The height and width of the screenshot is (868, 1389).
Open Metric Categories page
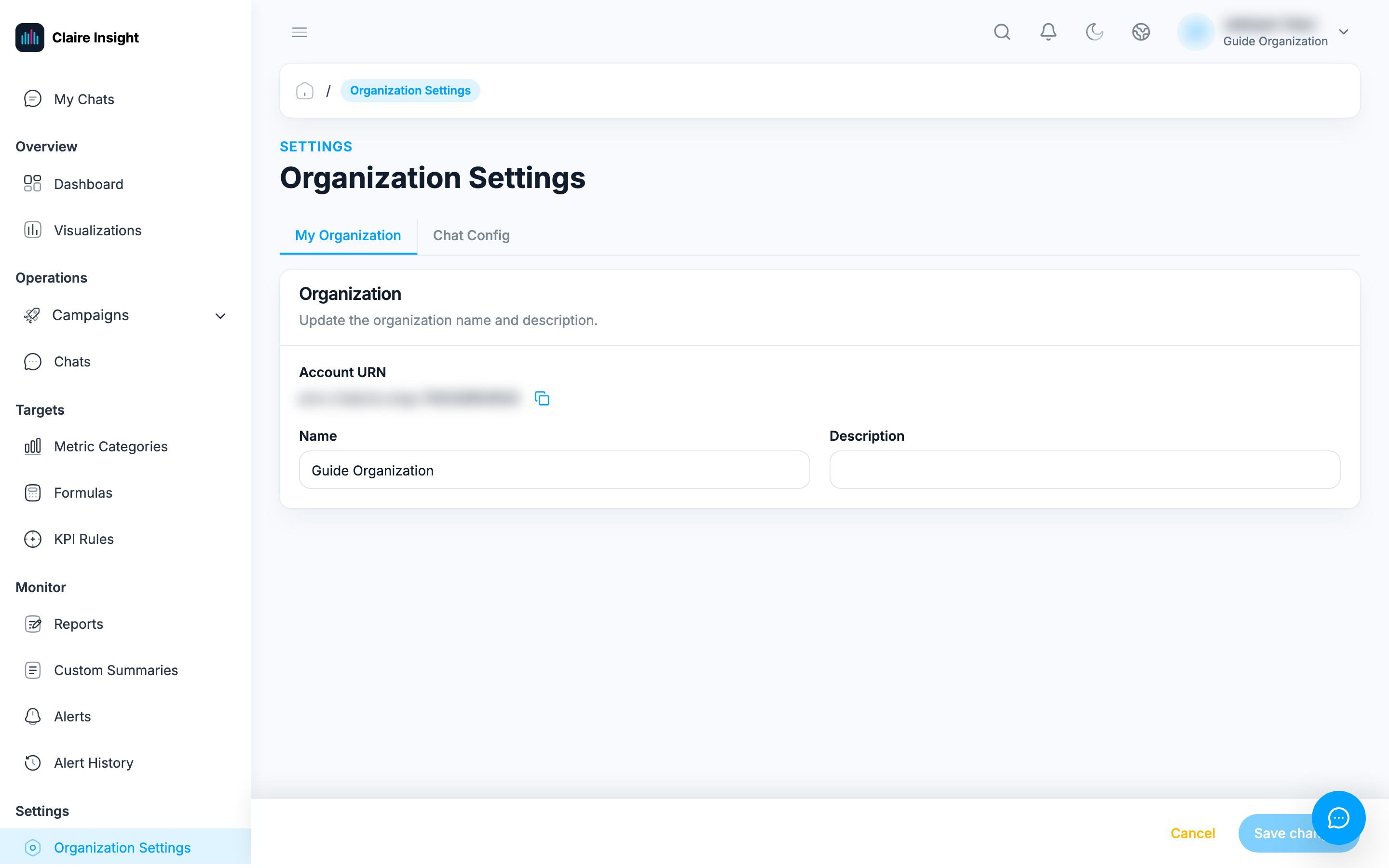coord(125,447)
